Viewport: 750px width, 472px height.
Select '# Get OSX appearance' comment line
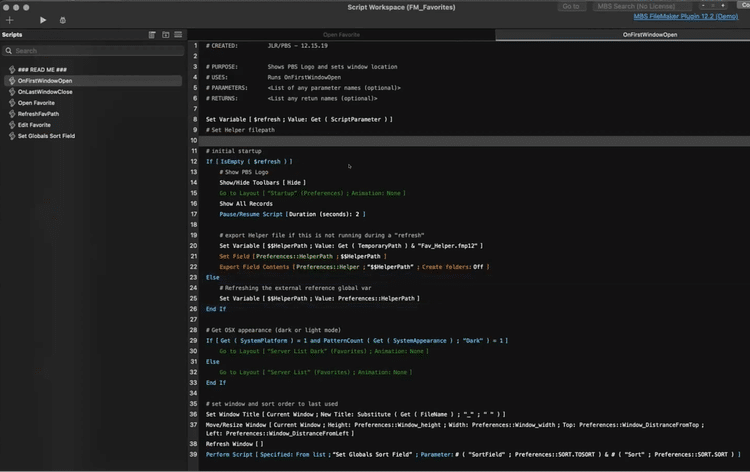[x=273, y=330]
